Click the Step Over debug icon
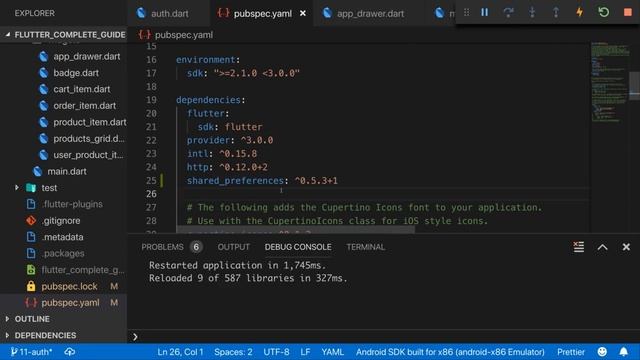The image size is (640, 360). point(508,12)
